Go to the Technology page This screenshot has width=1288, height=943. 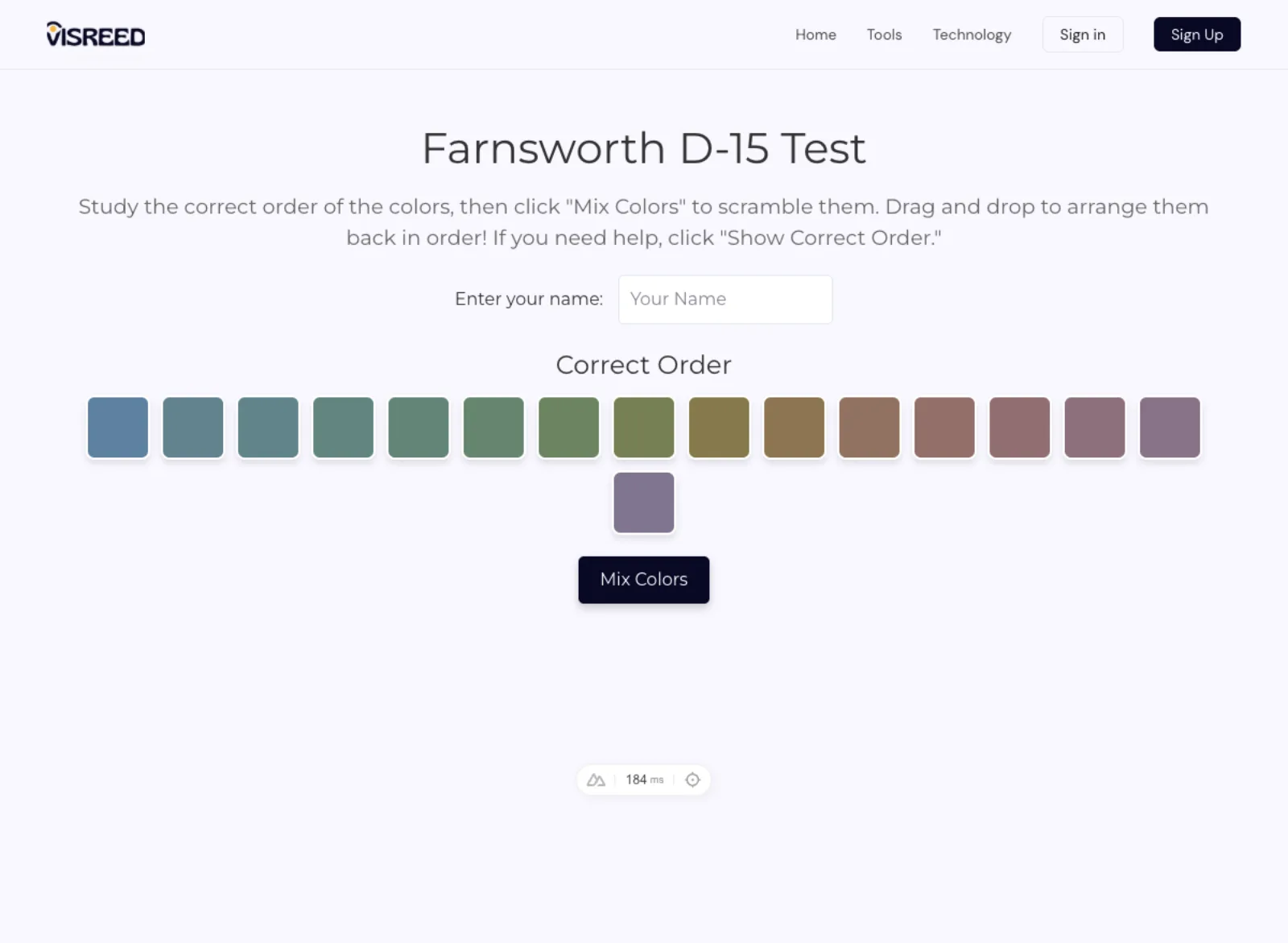pos(972,35)
